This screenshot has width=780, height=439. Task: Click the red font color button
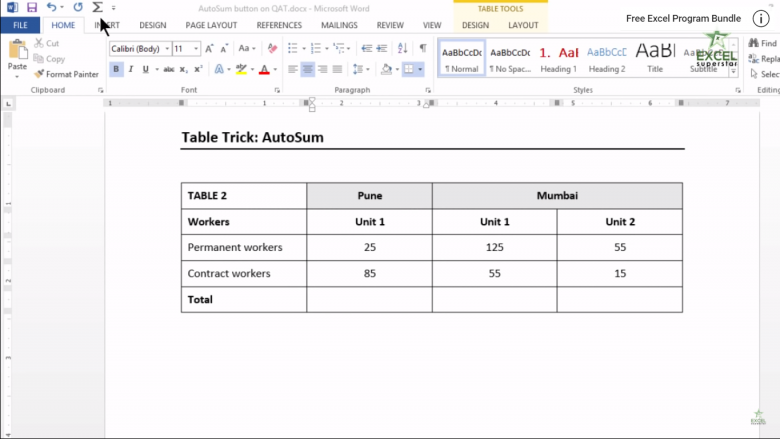coord(264,69)
